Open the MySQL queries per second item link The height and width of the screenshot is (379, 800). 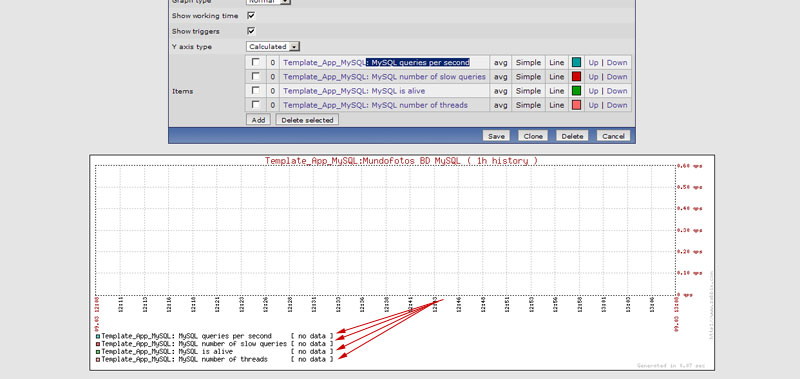click(x=377, y=62)
